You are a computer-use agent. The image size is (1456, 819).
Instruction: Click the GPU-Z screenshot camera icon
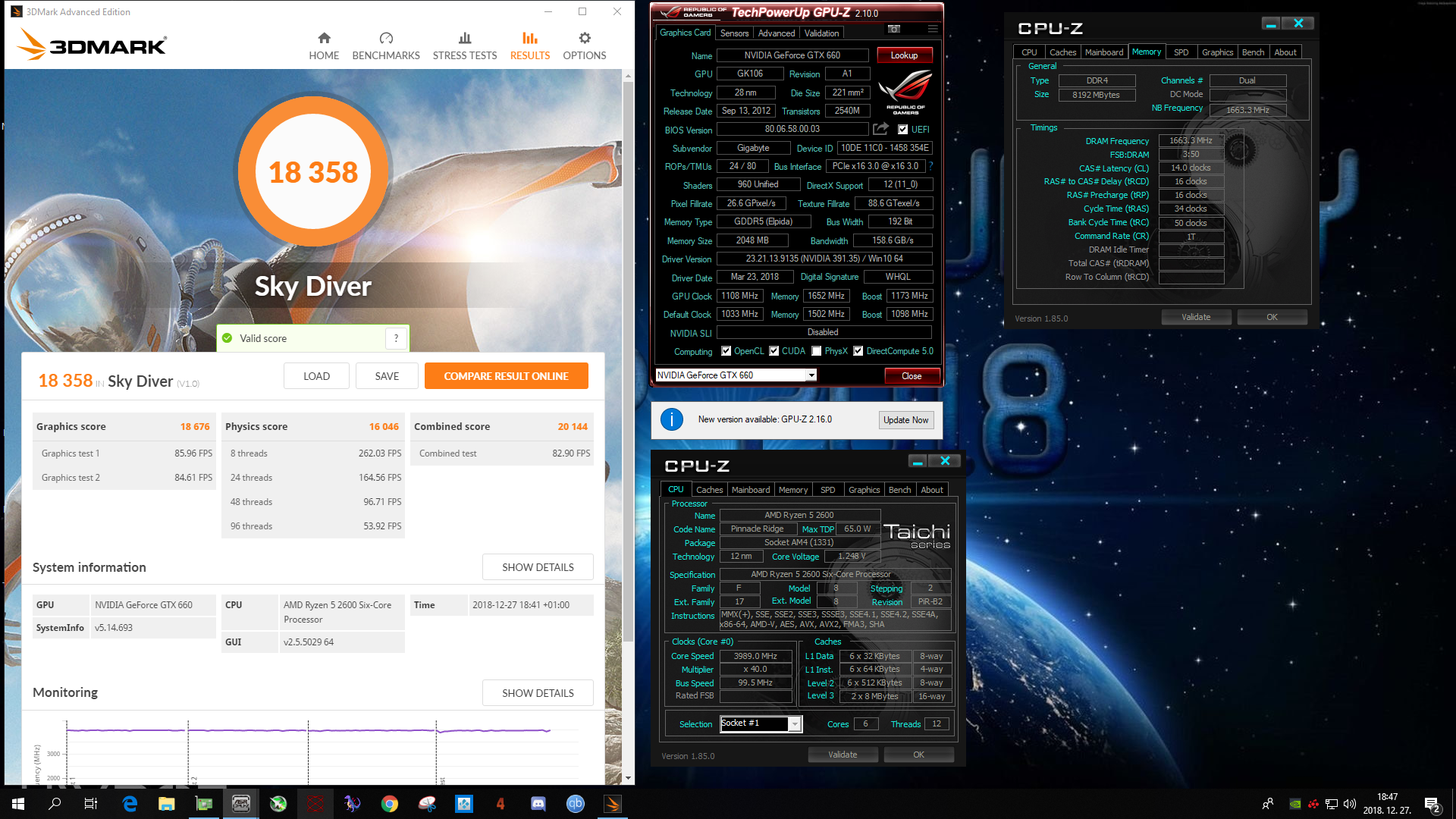point(894,29)
